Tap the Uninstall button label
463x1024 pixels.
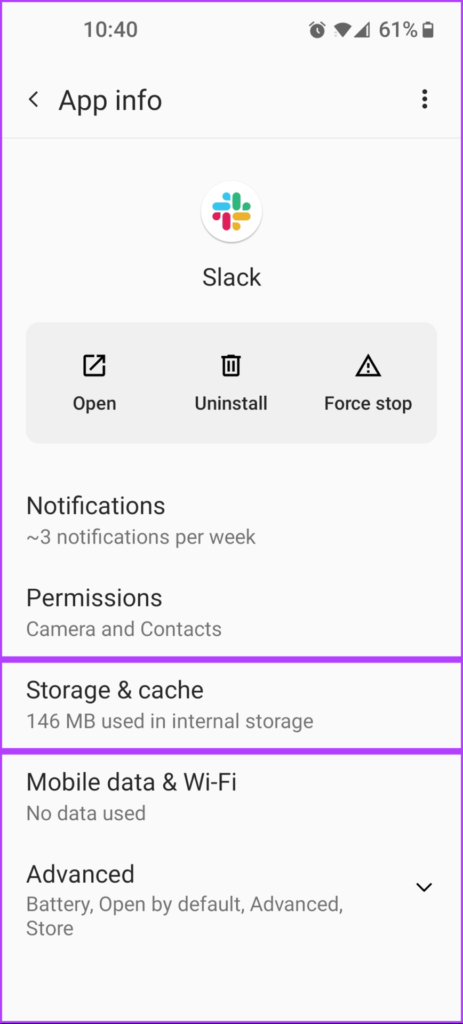pyautogui.click(x=231, y=404)
